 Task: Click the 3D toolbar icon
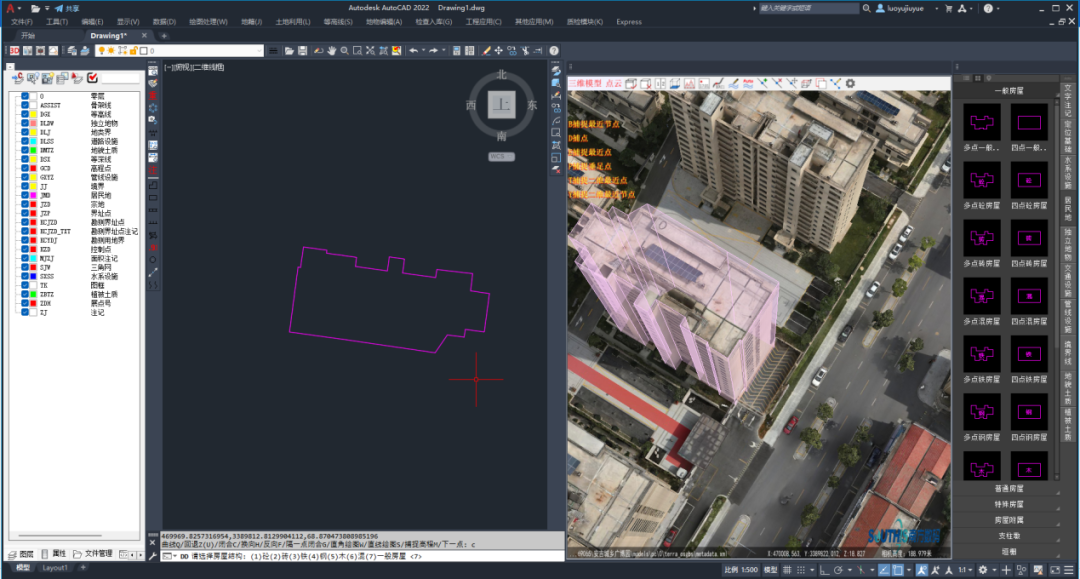[x=14, y=51]
